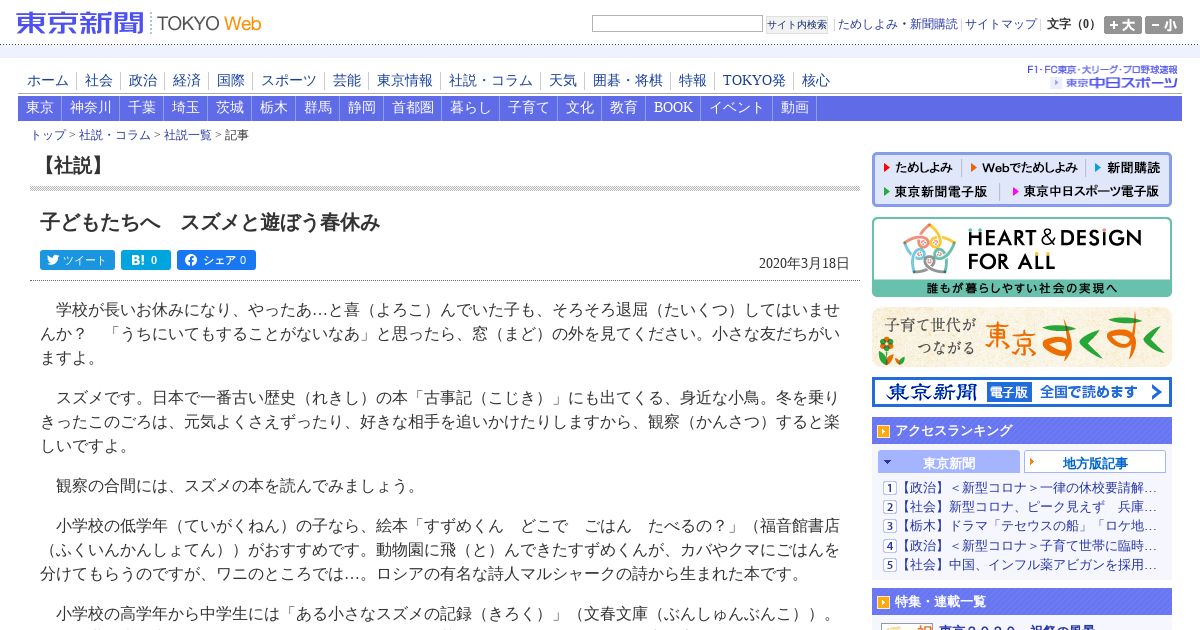Screen dimensions: 1200x630
Task: Open 社説・コラム in main navigation
Action: pyautogui.click(x=491, y=81)
